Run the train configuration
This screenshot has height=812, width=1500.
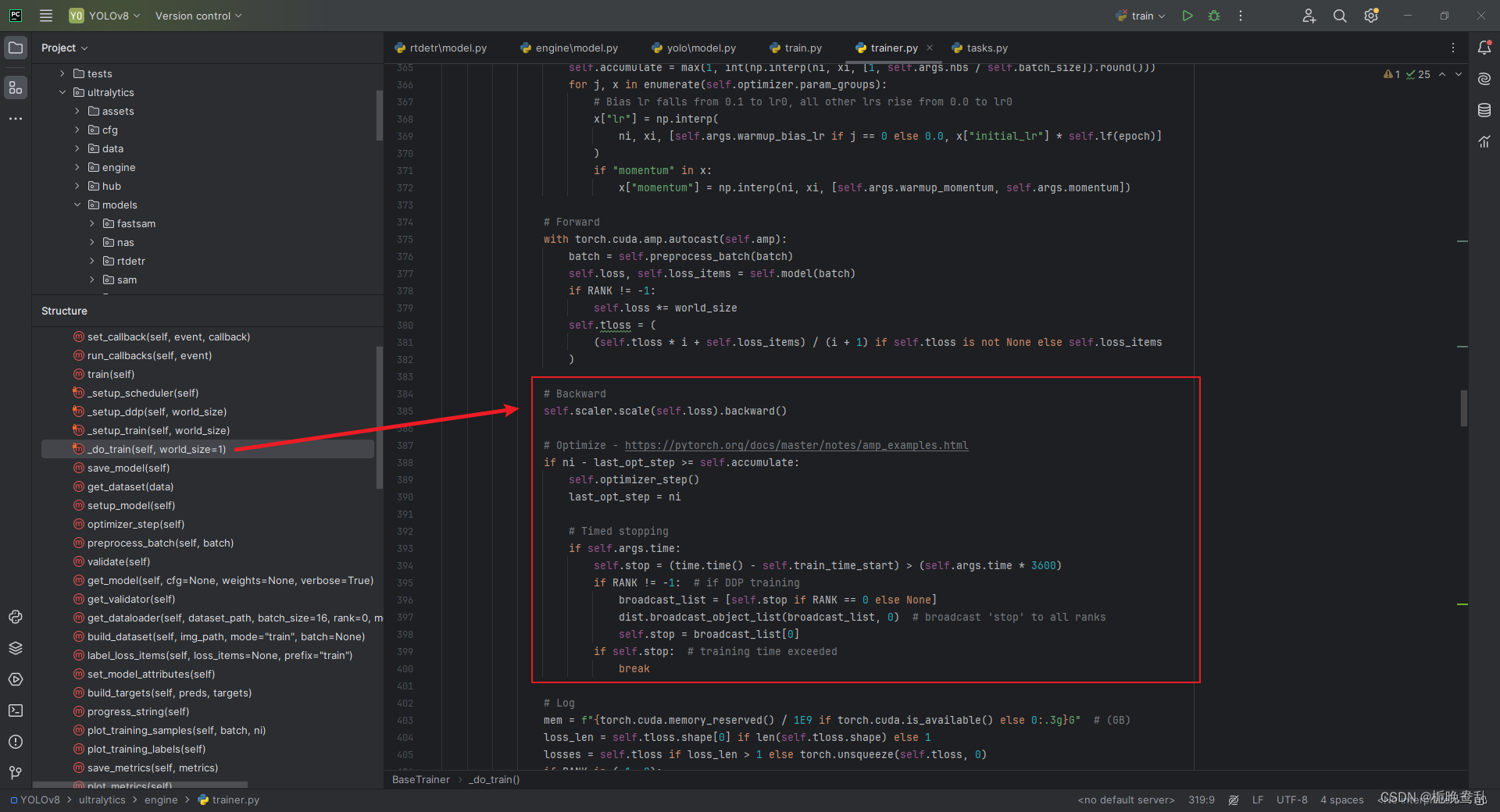(1187, 16)
